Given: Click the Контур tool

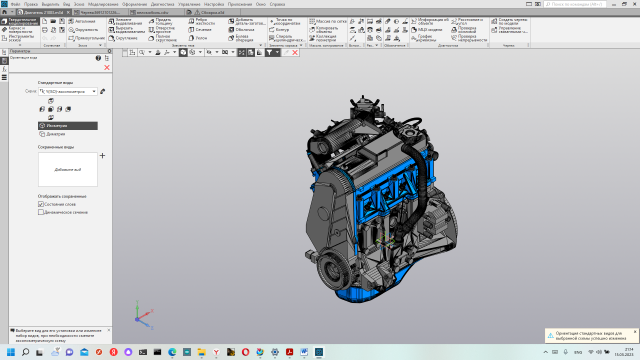Looking at the screenshot, I should tap(279, 30).
